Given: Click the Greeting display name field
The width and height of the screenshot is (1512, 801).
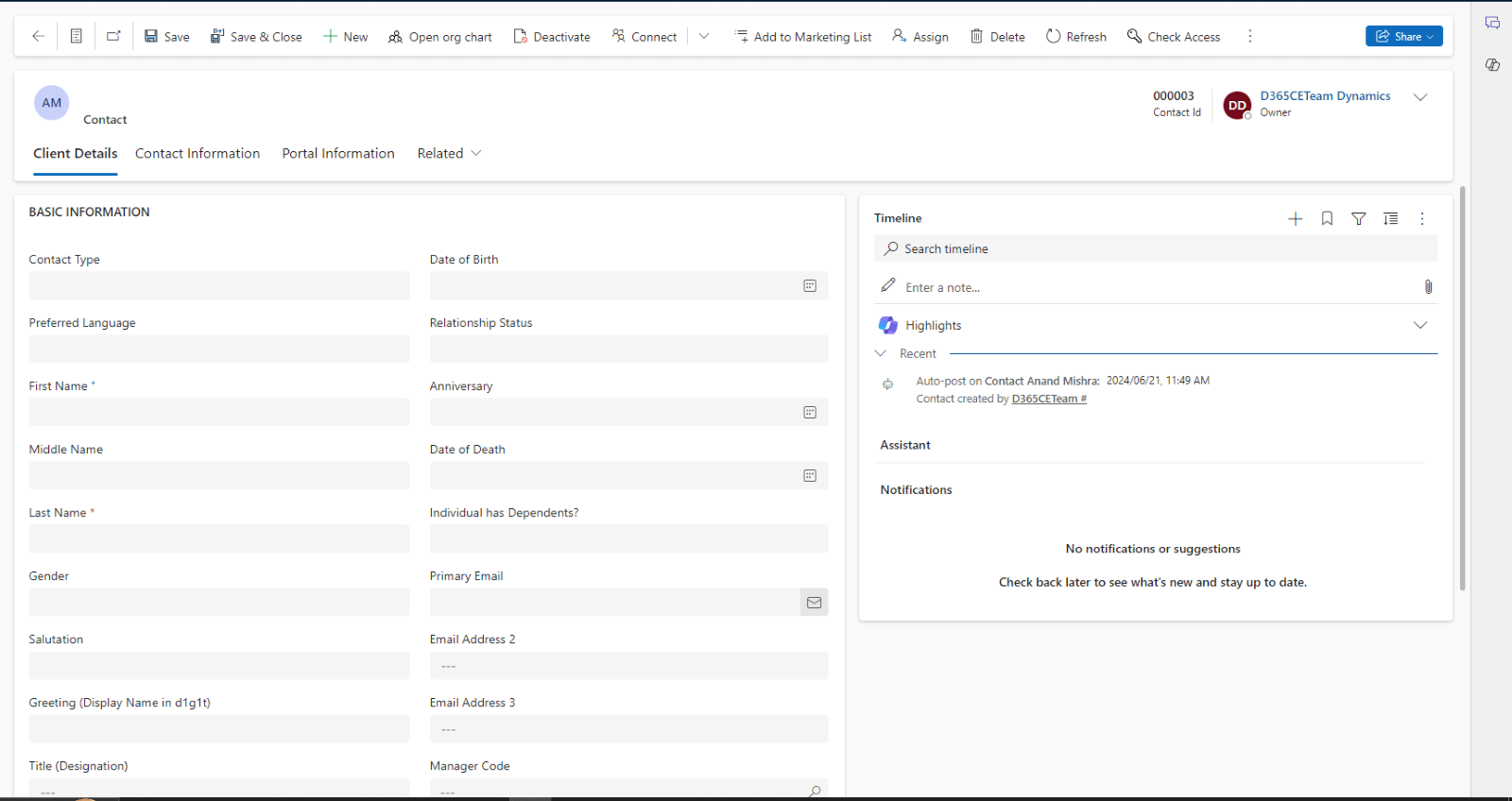Looking at the screenshot, I should [219, 728].
